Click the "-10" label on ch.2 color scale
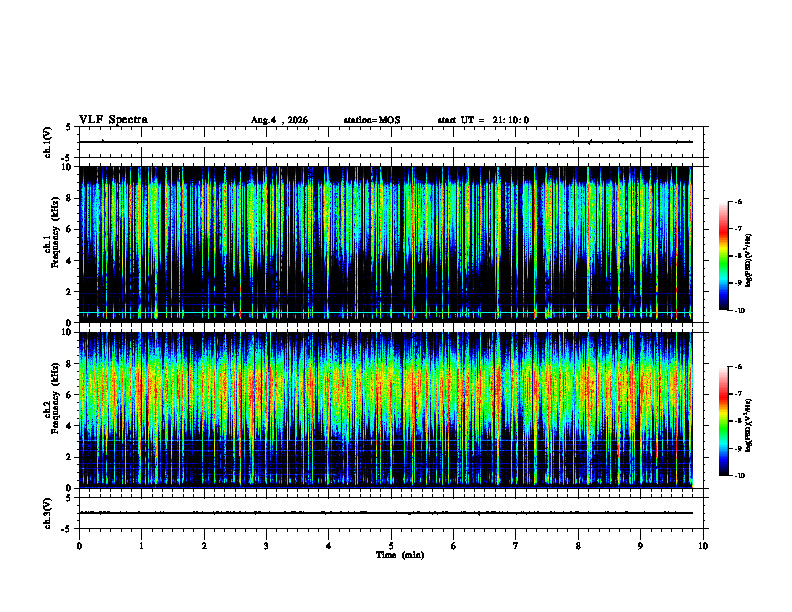Viewport: 792px width, 612px height. [x=739, y=476]
